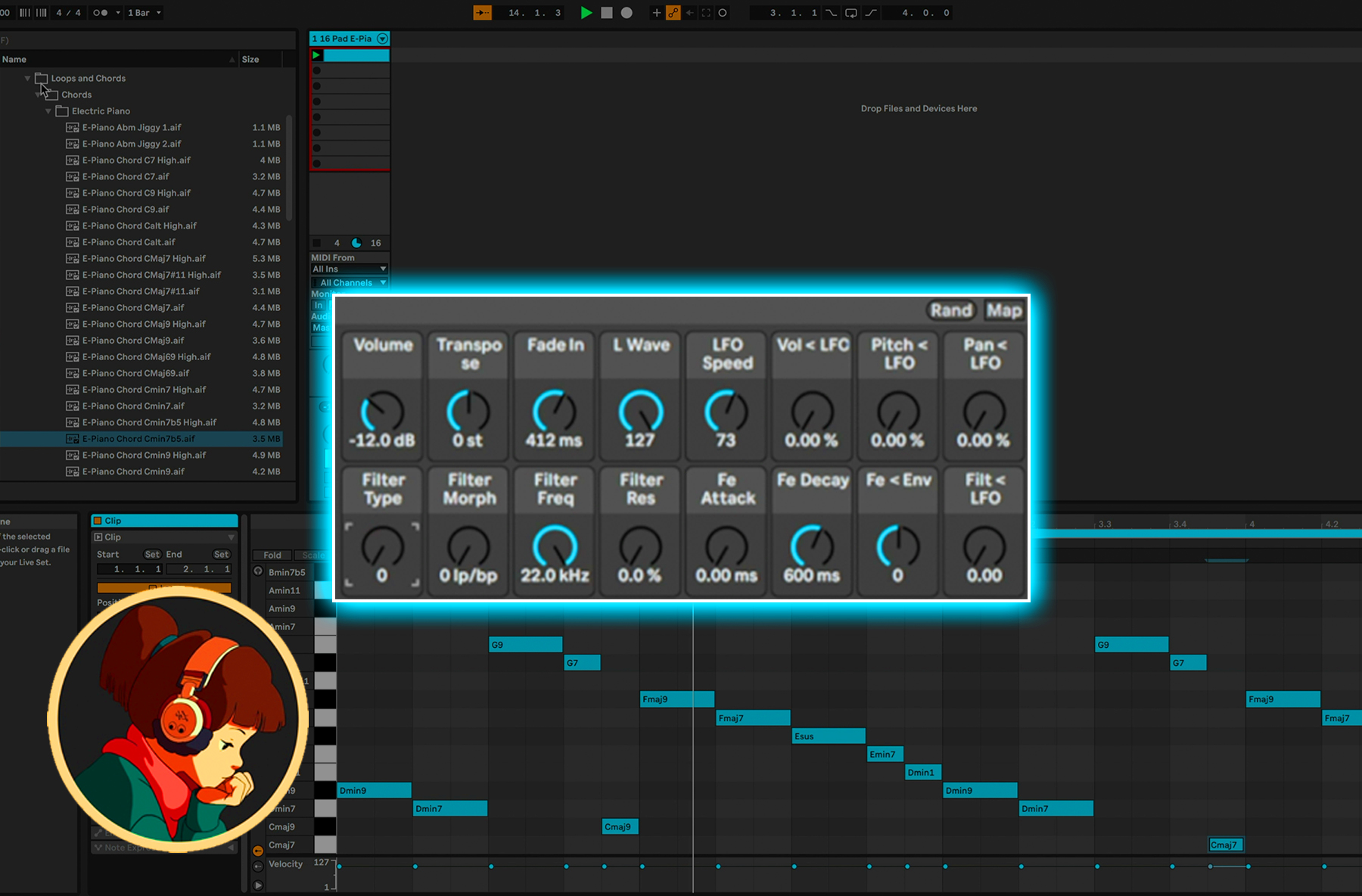Open the 1 Bar quantization dropdown
This screenshot has height=896, width=1362.
pos(144,13)
